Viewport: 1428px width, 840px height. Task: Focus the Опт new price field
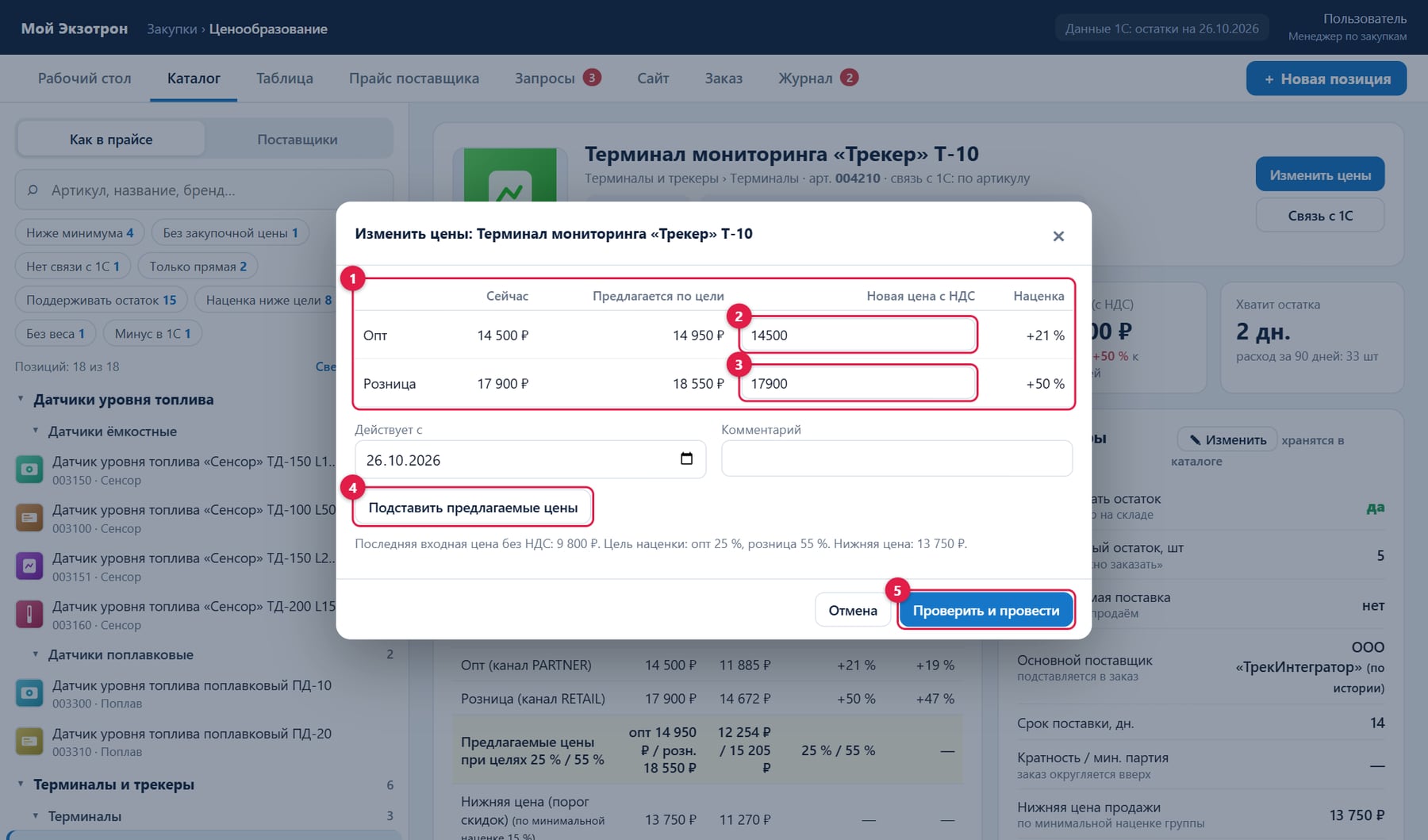click(x=858, y=336)
